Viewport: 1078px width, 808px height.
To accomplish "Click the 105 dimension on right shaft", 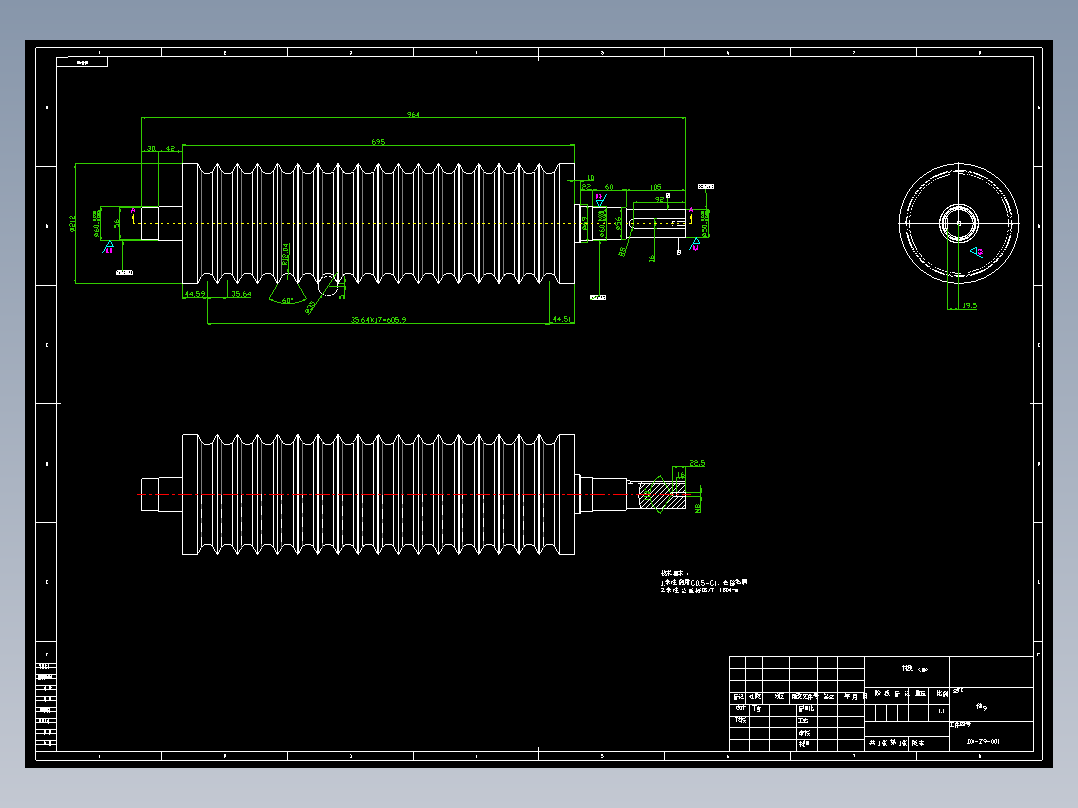I will (x=655, y=187).
